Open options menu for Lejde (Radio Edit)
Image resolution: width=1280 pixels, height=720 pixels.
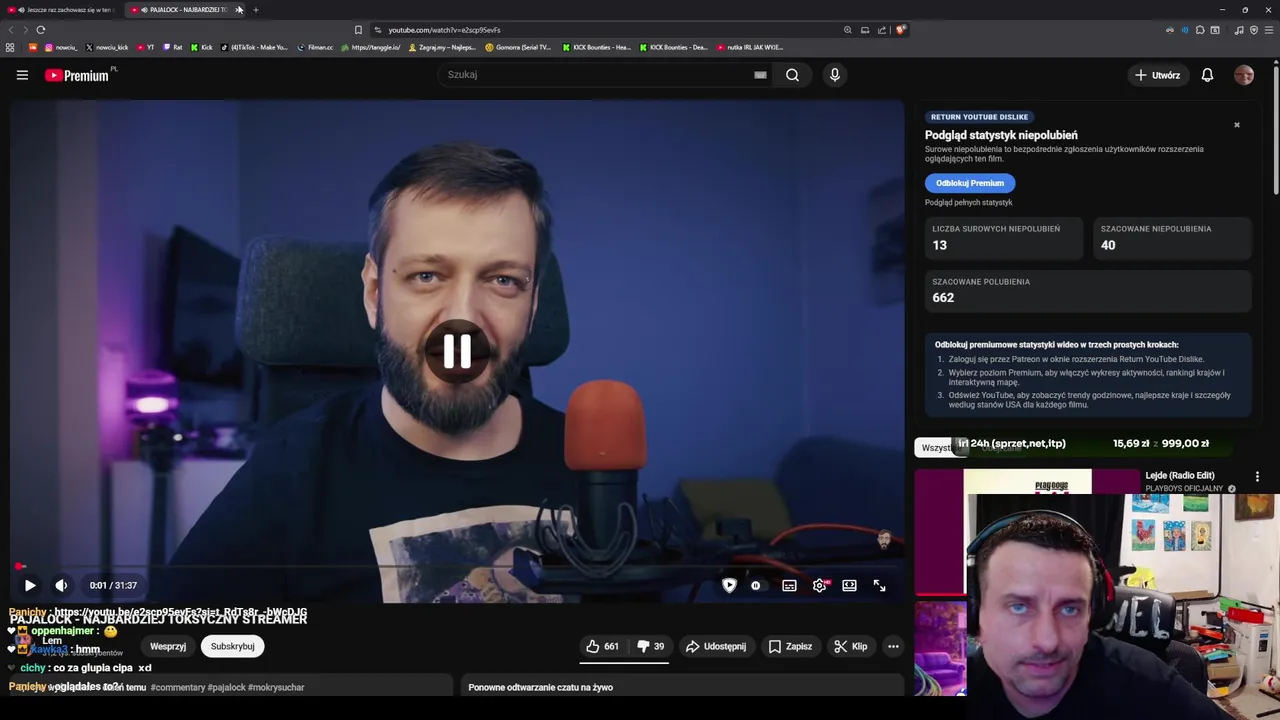1257,477
